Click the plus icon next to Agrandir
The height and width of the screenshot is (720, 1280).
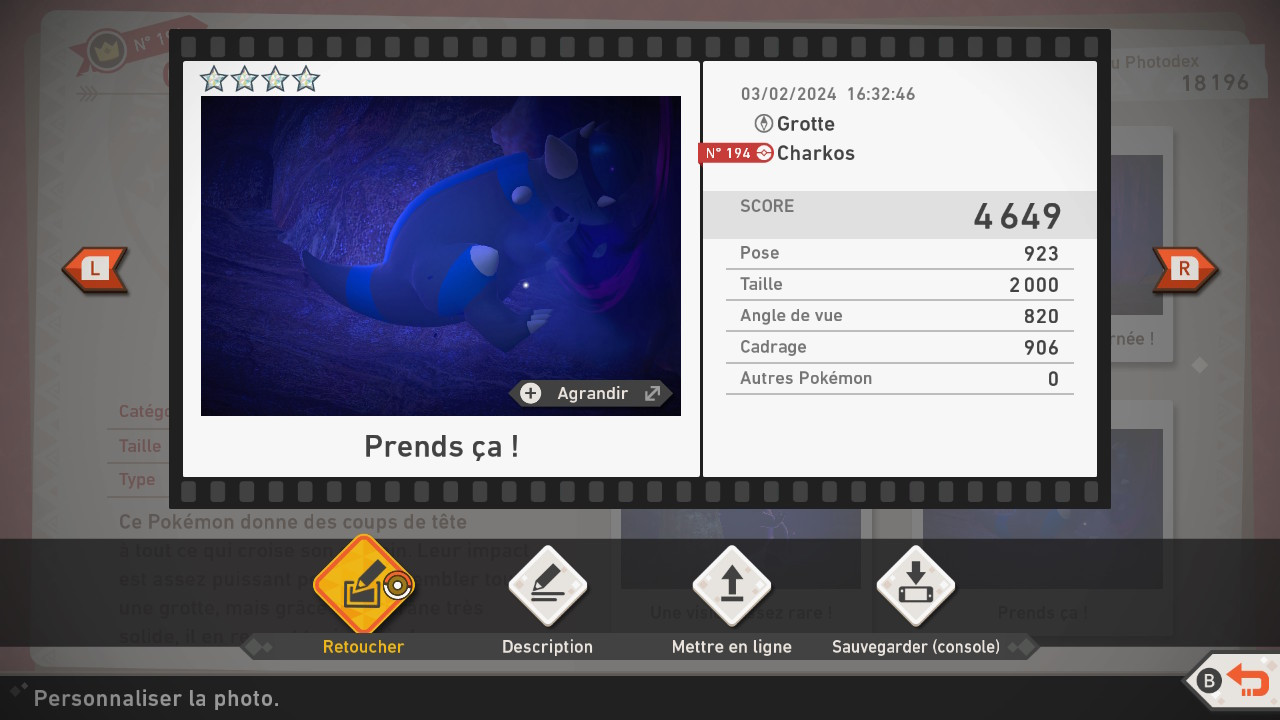(x=531, y=393)
